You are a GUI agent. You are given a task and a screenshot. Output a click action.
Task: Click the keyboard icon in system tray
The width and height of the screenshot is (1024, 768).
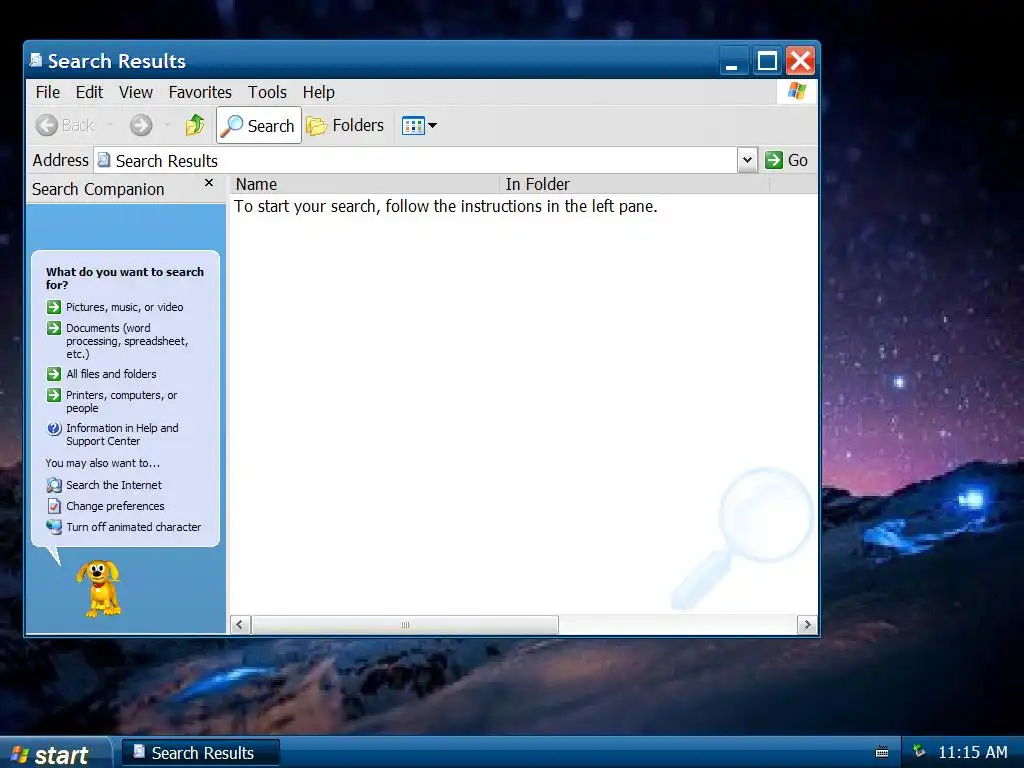click(x=882, y=752)
